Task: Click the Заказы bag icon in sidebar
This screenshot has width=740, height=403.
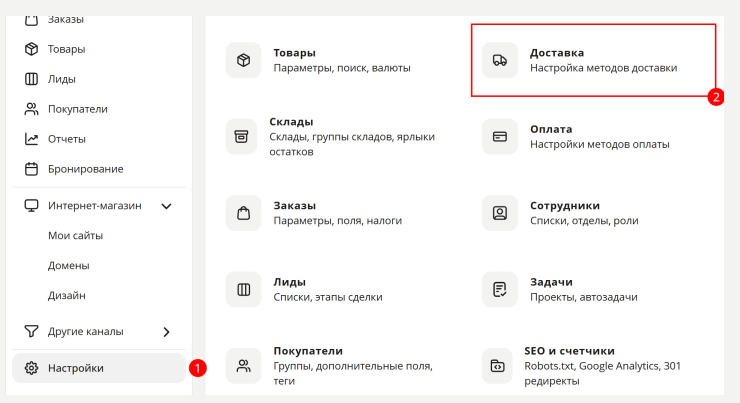Action: tap(31, 20)
